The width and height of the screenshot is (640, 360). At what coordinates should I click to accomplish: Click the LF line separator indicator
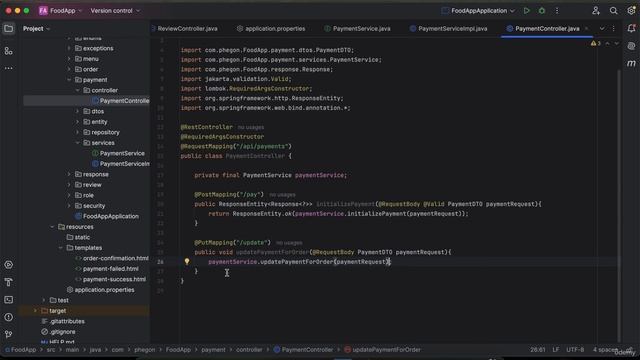[x=556, y=350]
